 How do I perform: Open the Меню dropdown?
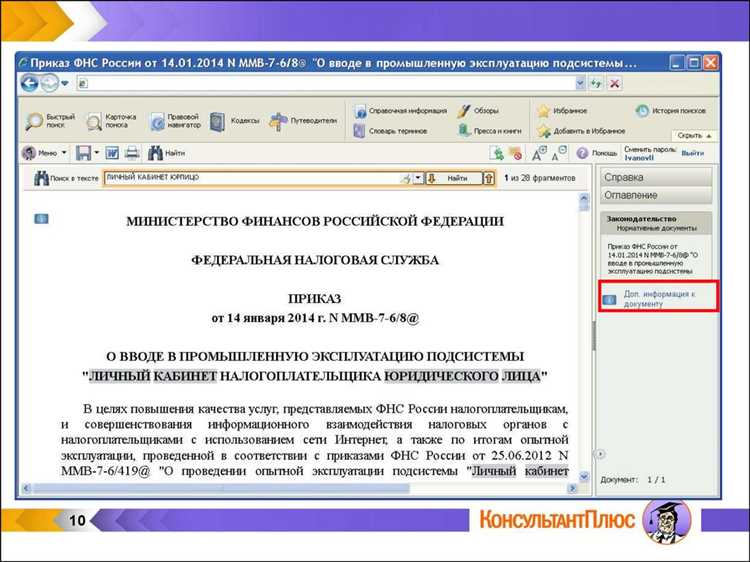[44, 153]
